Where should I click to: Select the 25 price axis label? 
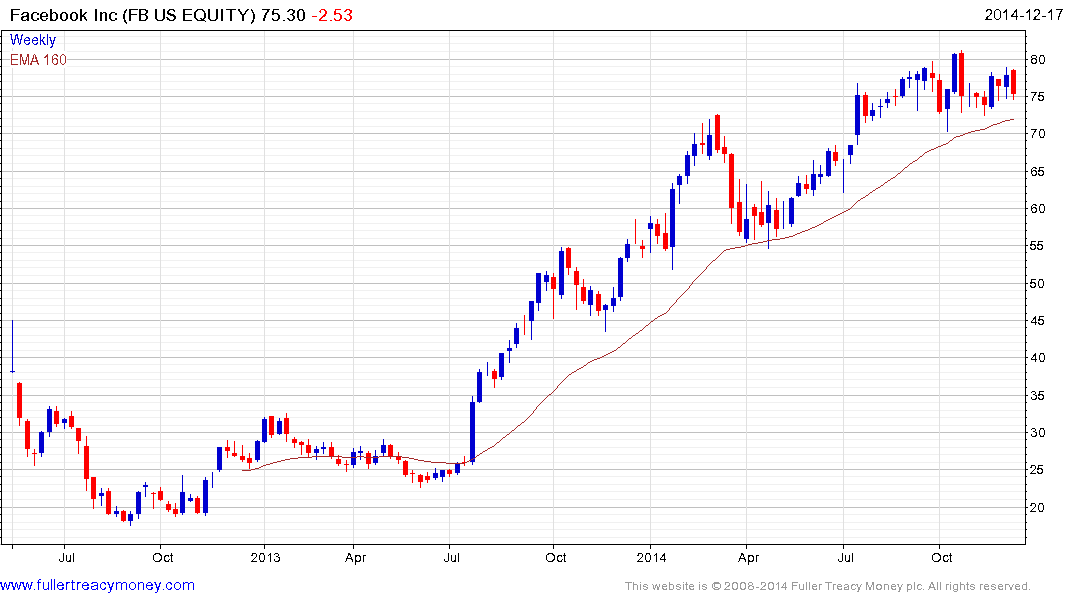pyautogui.click(x=1038, y=470)
